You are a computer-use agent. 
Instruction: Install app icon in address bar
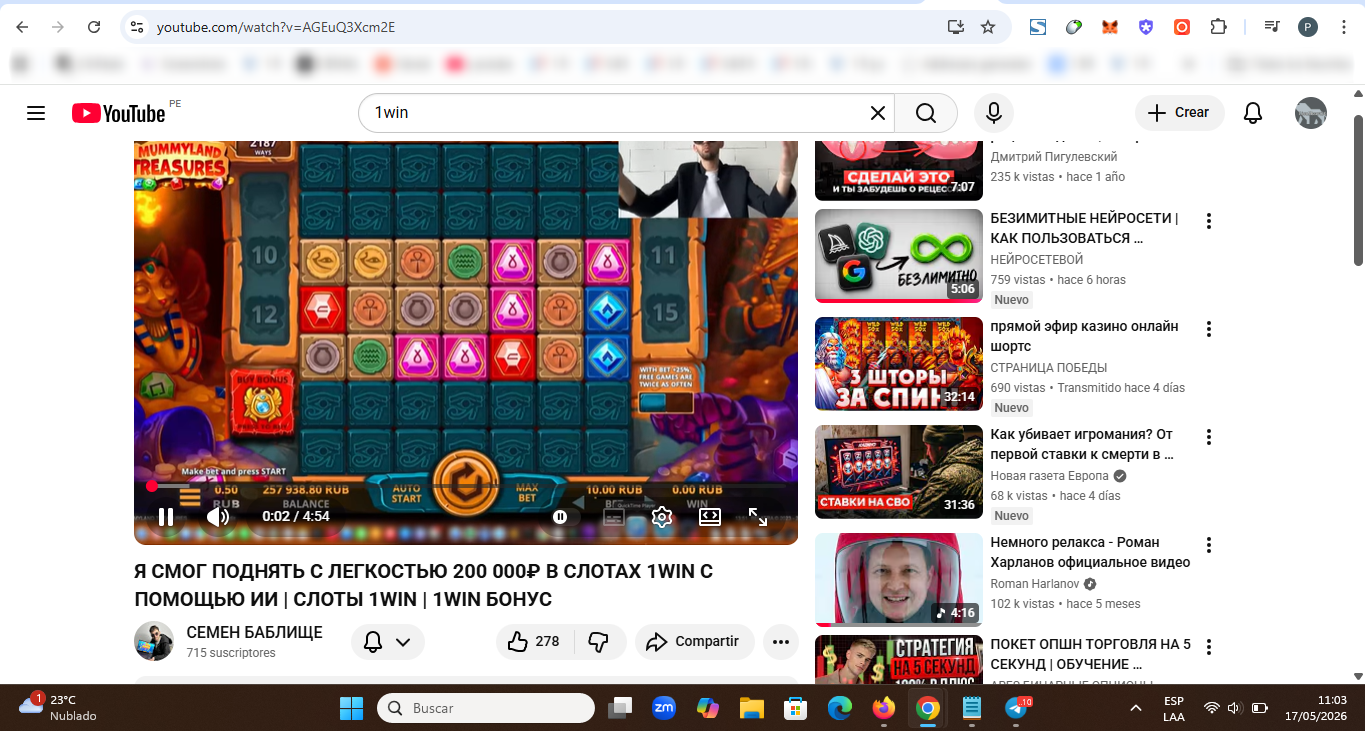956,27
